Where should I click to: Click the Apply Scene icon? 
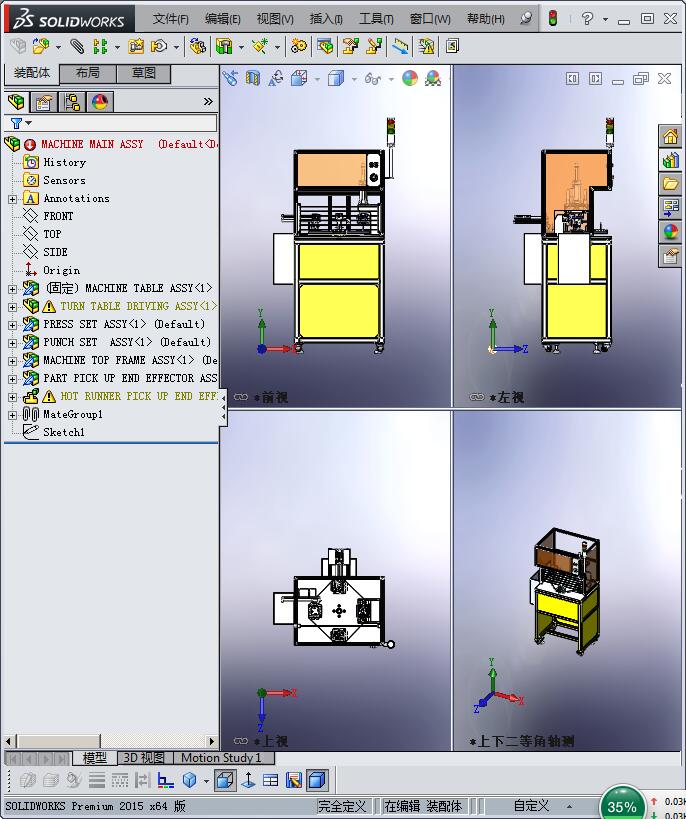tap(433, 79)
